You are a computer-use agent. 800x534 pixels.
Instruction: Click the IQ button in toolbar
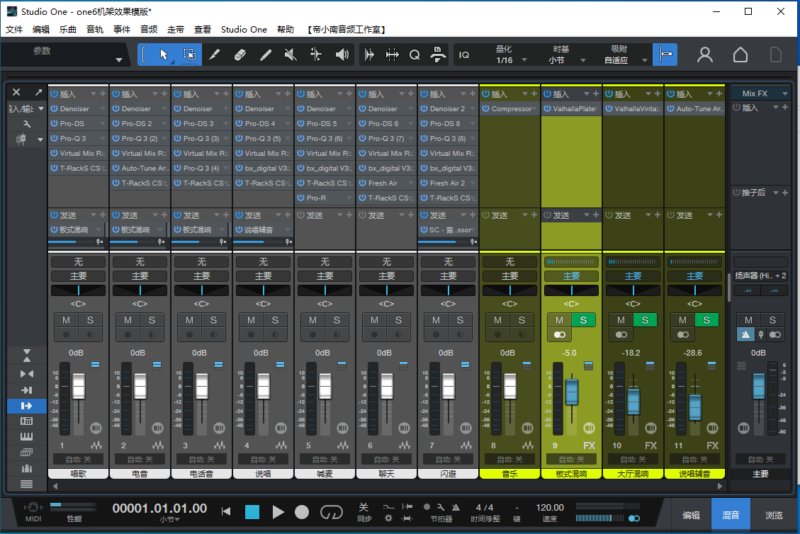pos(464,55)
